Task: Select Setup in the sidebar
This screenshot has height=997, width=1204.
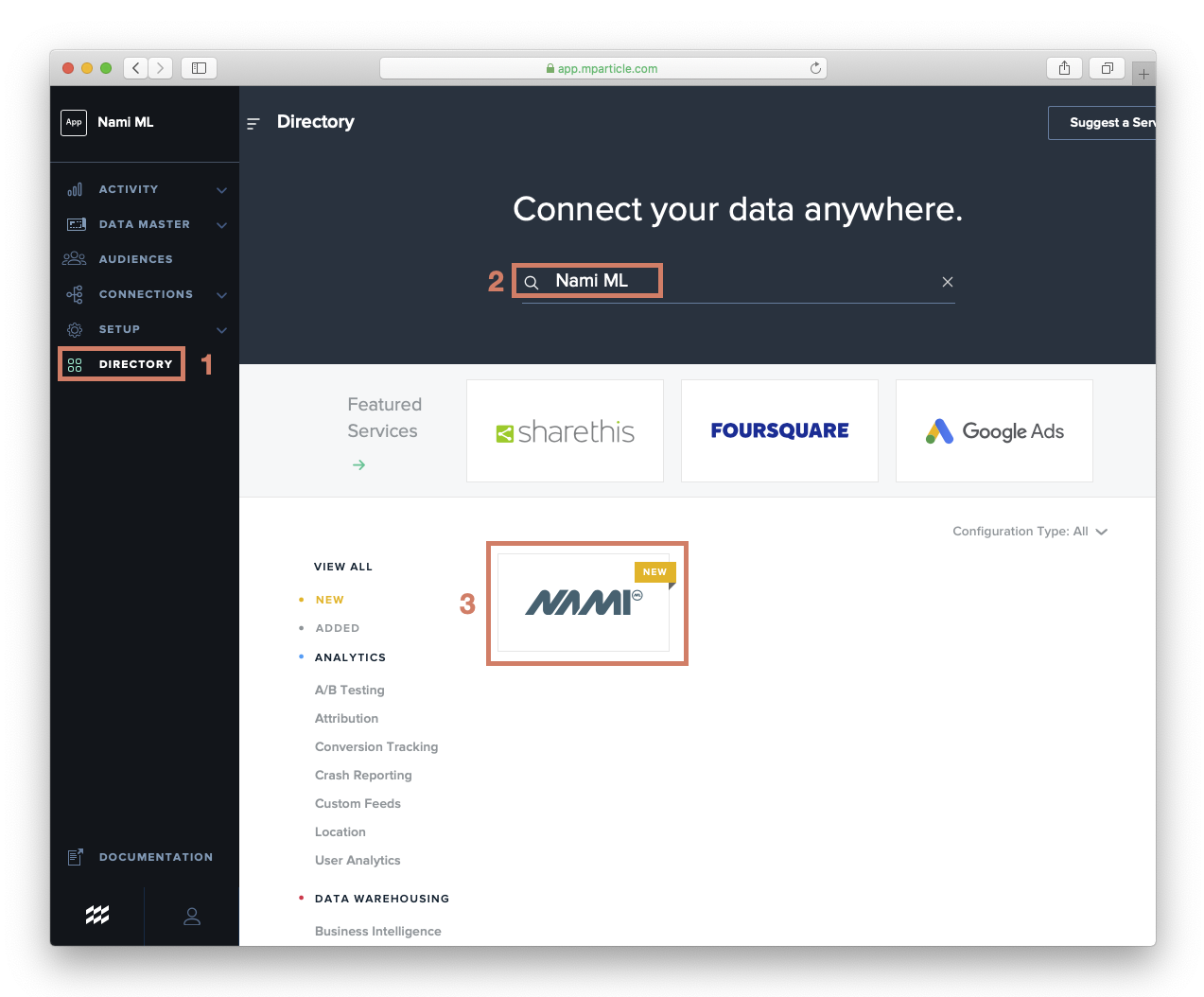Action: 119,329
